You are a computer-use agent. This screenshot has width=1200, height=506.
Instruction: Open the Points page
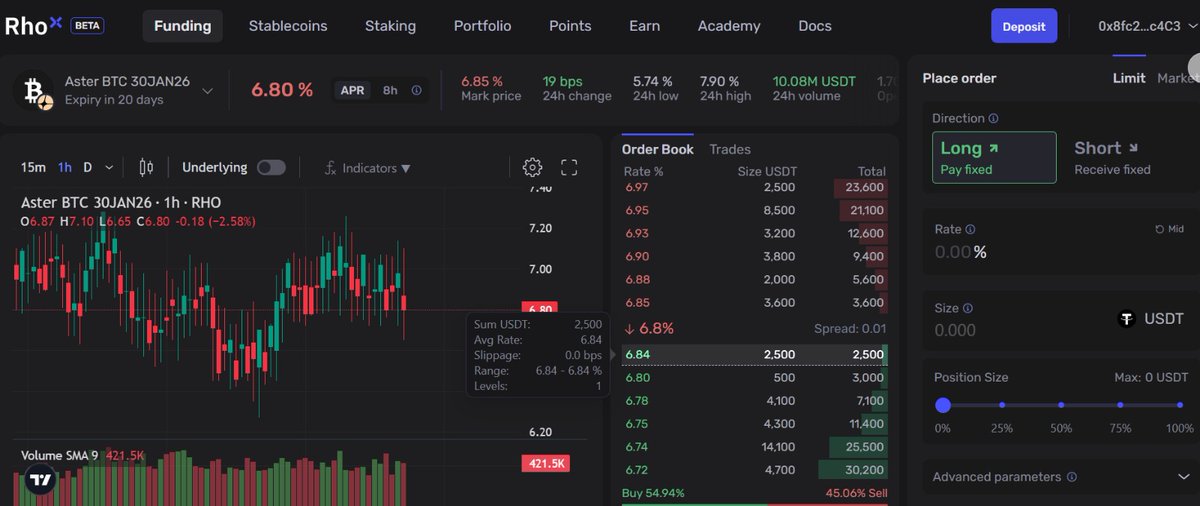[570, 26]
